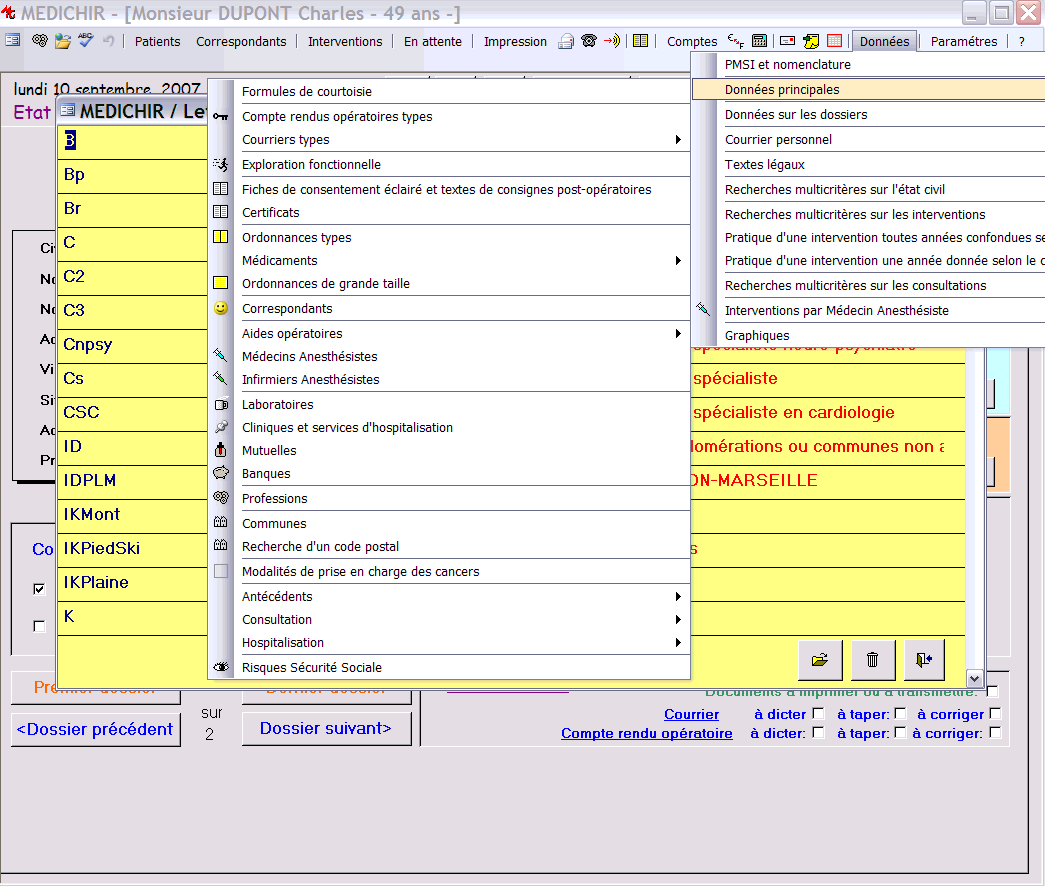
Task: Select the IKMont row in yellow list
Action: (x=132, y=515)
